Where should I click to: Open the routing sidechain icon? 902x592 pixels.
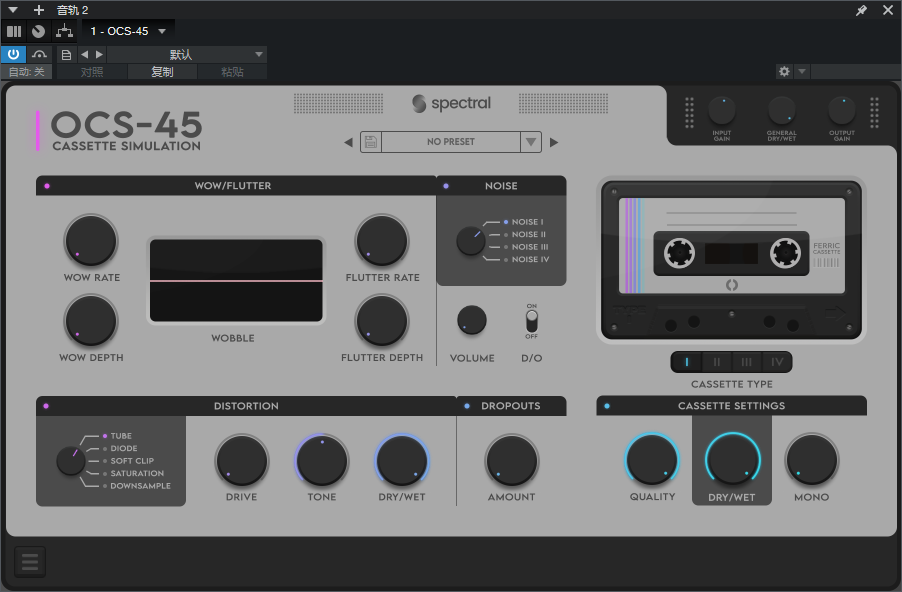click(64, 31)
